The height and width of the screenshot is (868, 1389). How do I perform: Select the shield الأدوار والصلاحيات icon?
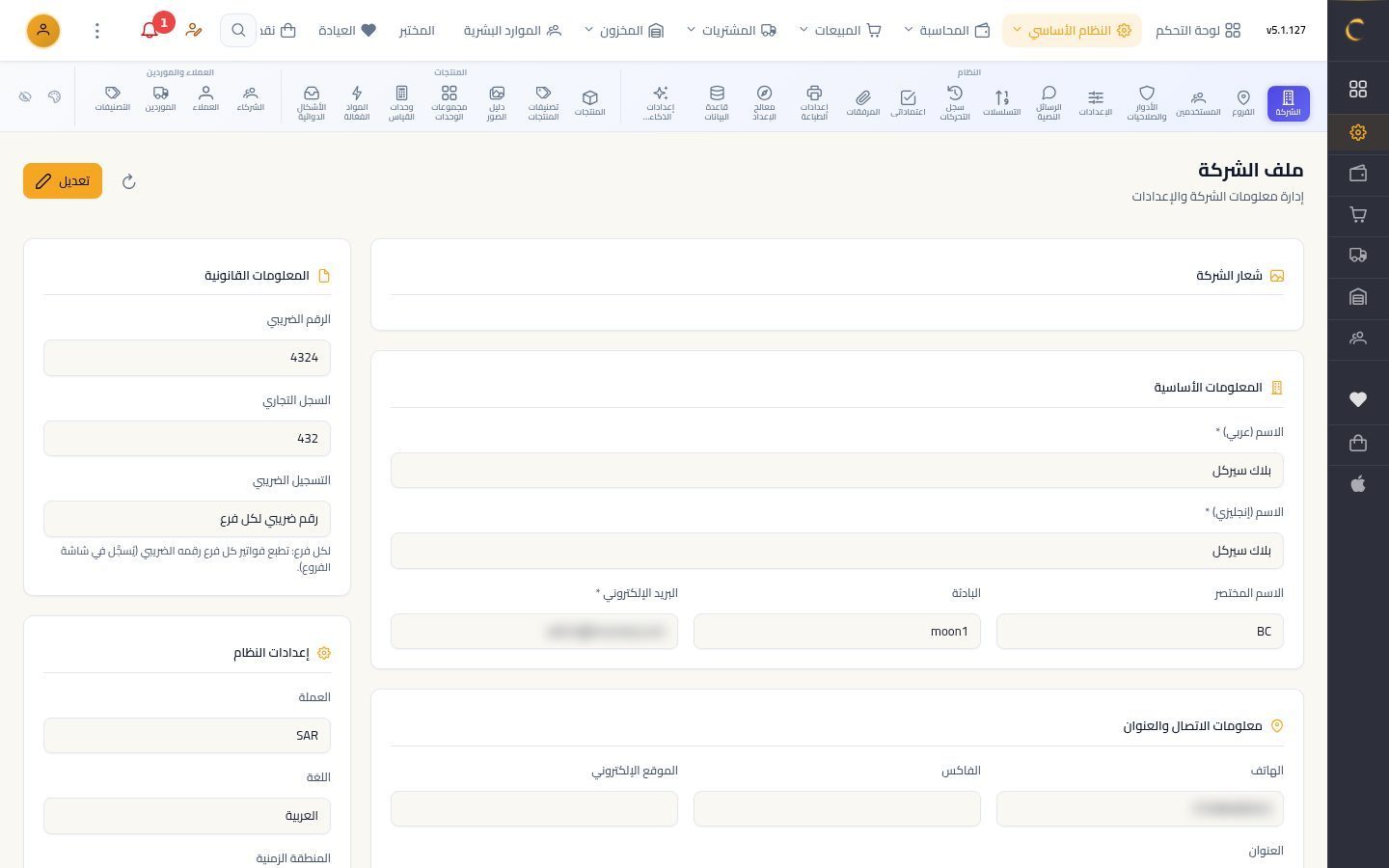click(x=1147, y=102)
